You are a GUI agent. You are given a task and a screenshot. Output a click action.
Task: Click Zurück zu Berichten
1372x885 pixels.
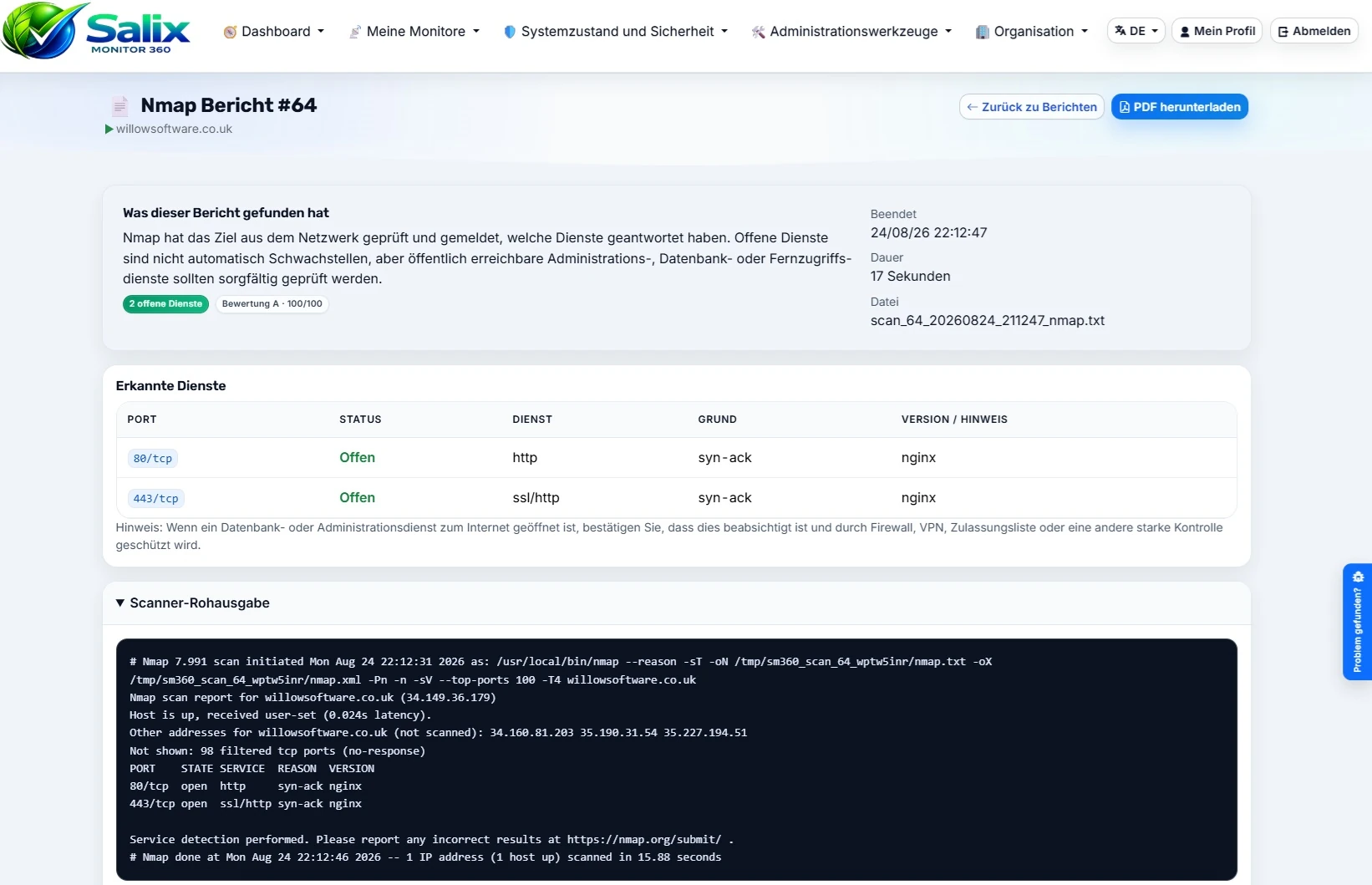click(1032, 107)
